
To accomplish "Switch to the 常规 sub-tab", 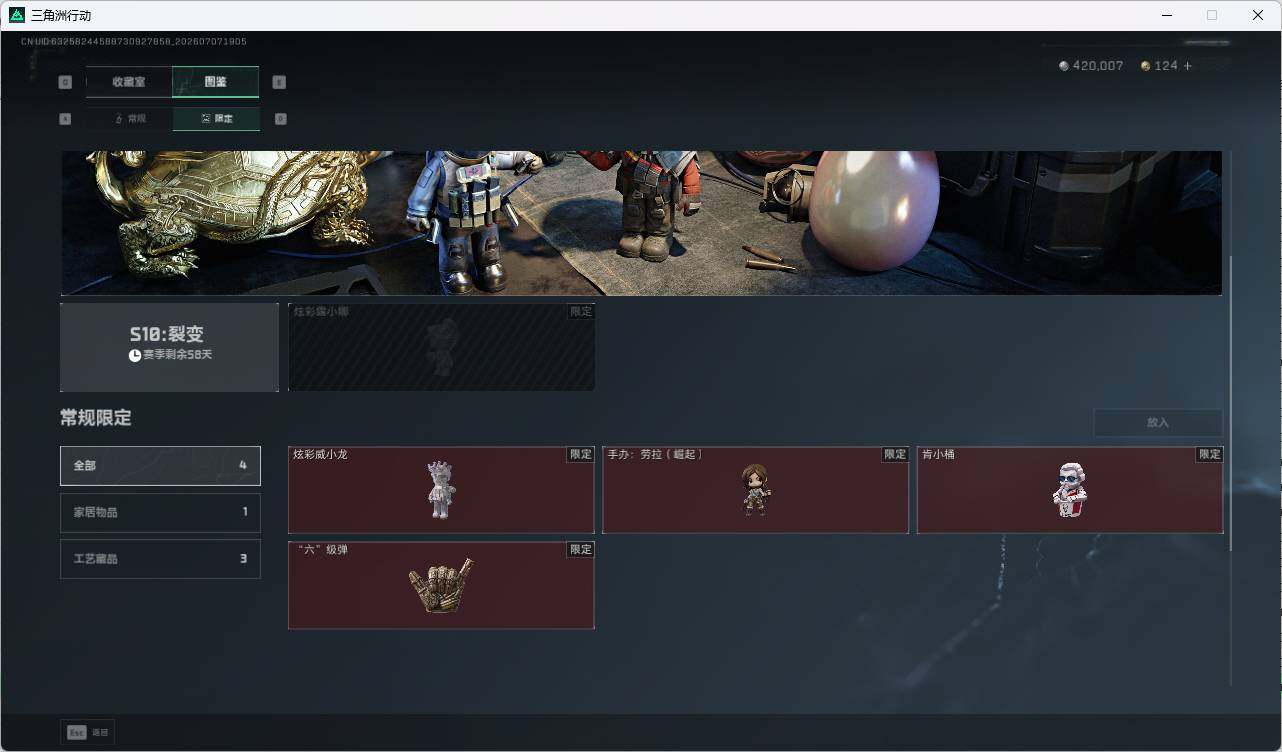I will click(129, 118).
